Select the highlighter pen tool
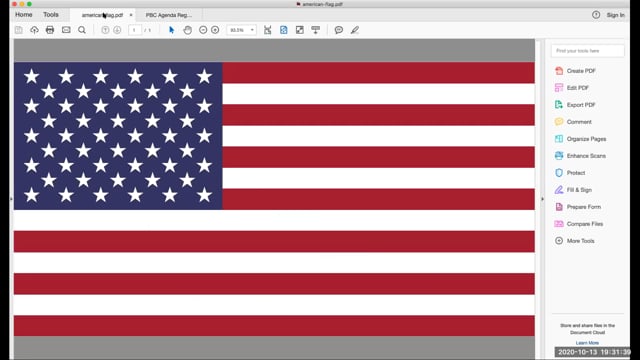This screenshot has height=360, width=640. point(355,30)
